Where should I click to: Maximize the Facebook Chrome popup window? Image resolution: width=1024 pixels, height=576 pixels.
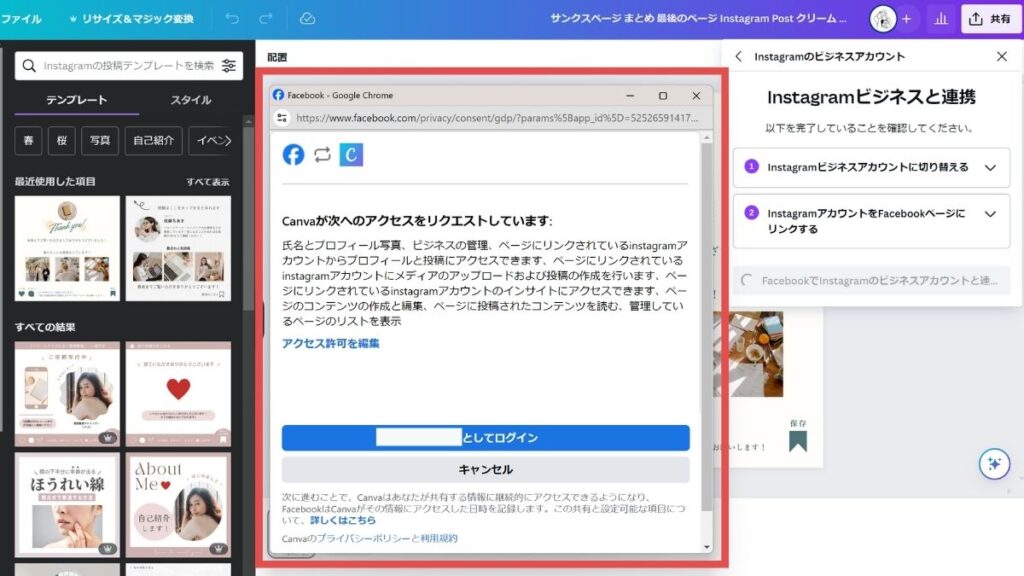pyautogui.click(x=663, y=95)
